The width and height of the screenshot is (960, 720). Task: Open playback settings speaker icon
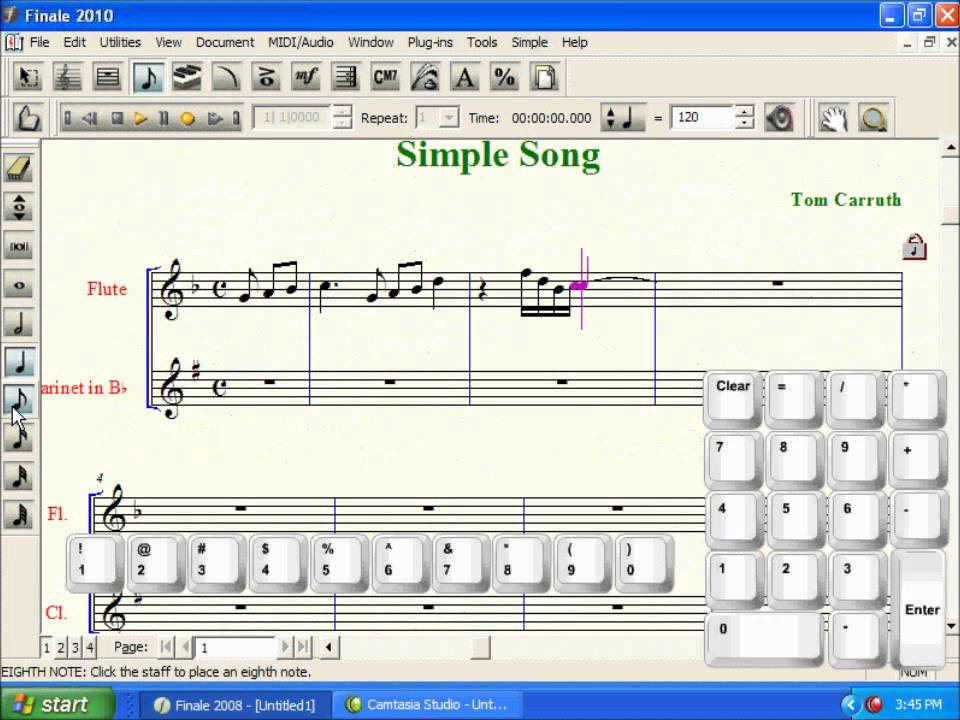pyautogui.click(x=779, y=118)
